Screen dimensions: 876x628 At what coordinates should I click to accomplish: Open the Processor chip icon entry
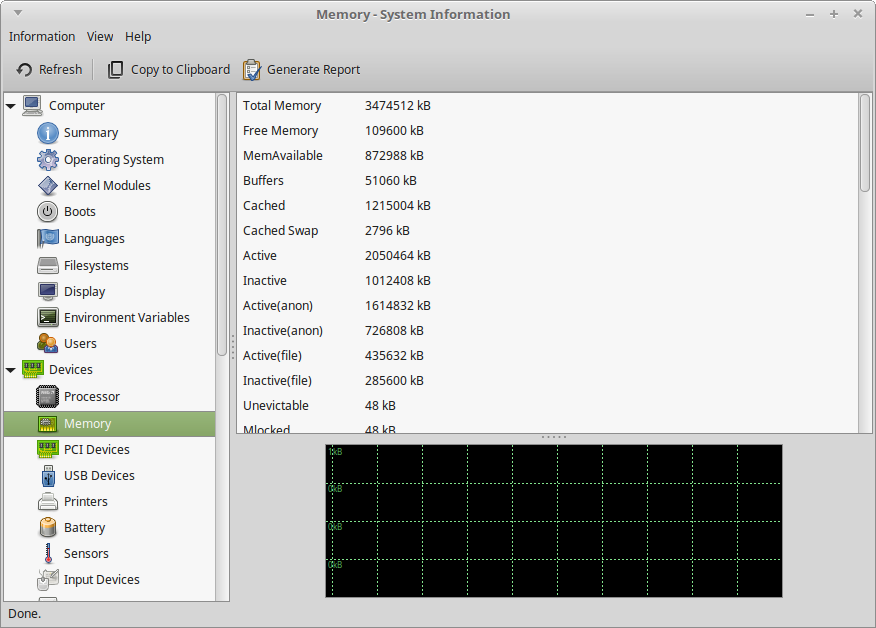[x=48, y=397]
